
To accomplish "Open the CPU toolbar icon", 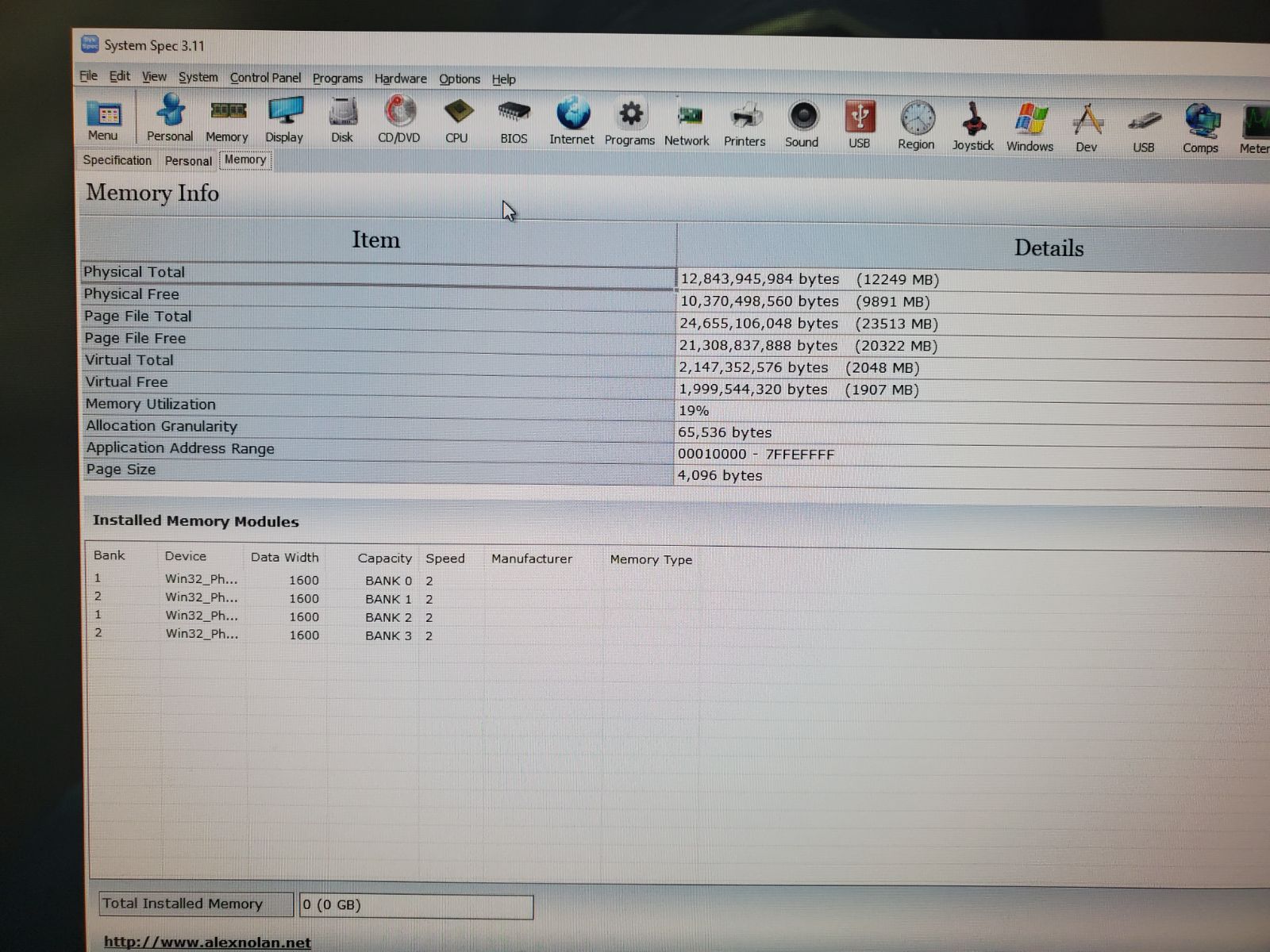I will tap(457, 121).
